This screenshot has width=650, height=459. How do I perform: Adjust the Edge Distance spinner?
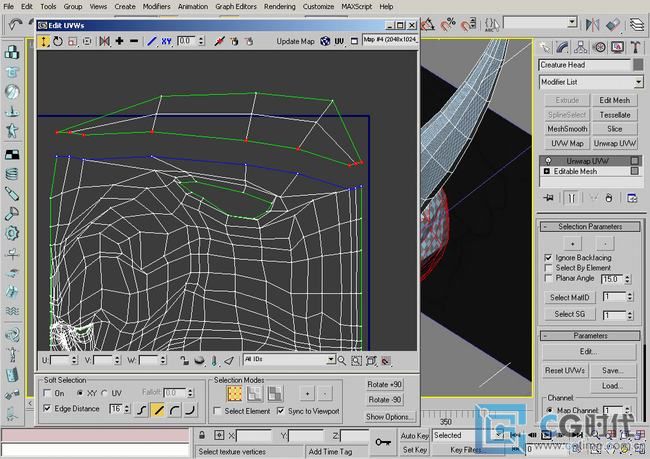[127, 409]
